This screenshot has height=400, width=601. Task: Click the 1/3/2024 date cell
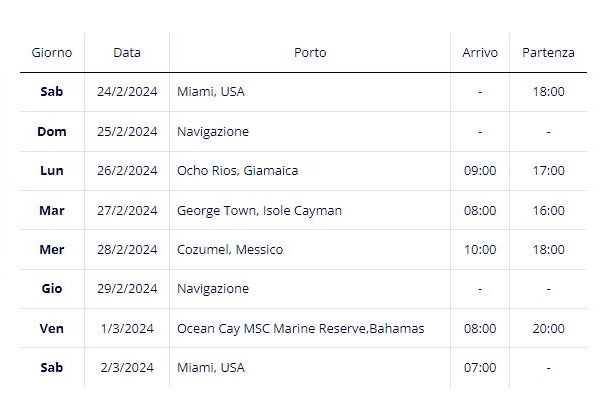(127, 328)
